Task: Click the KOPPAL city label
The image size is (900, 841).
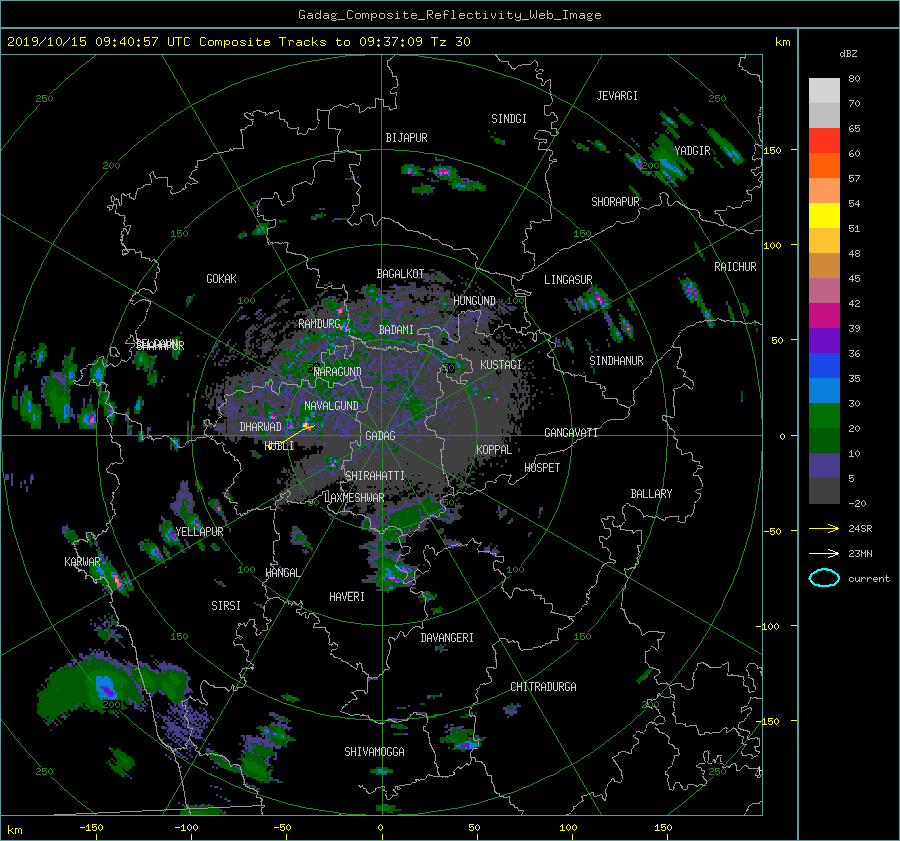Action: point(494,450)
